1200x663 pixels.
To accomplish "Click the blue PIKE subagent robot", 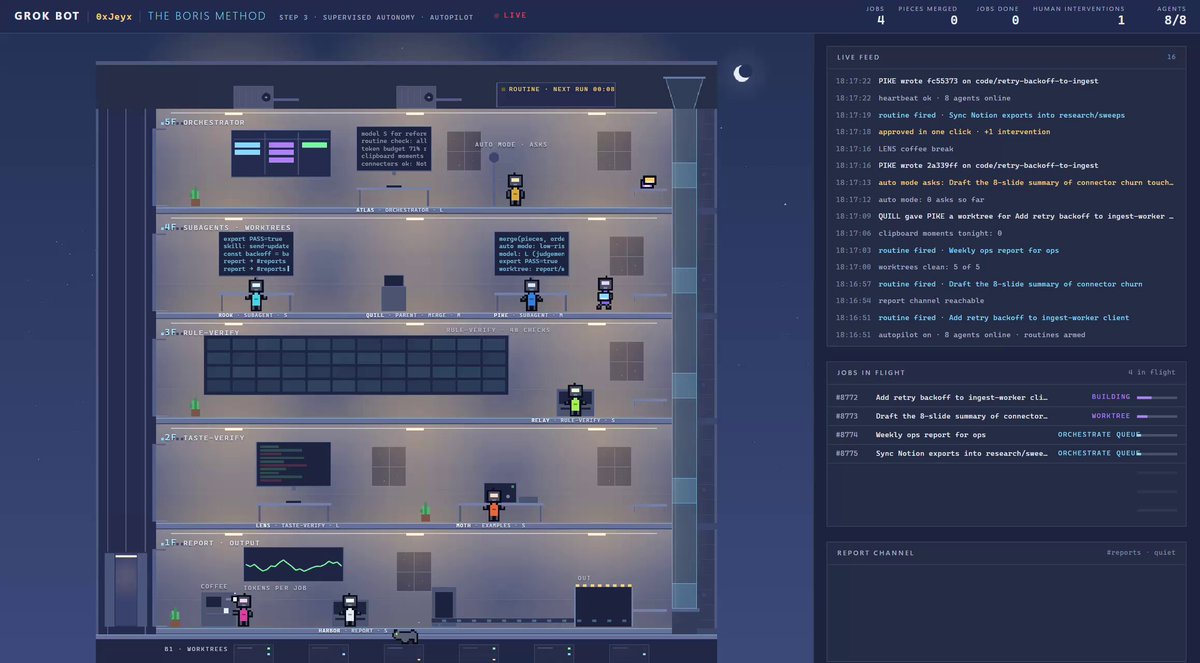I will point(531,295).
